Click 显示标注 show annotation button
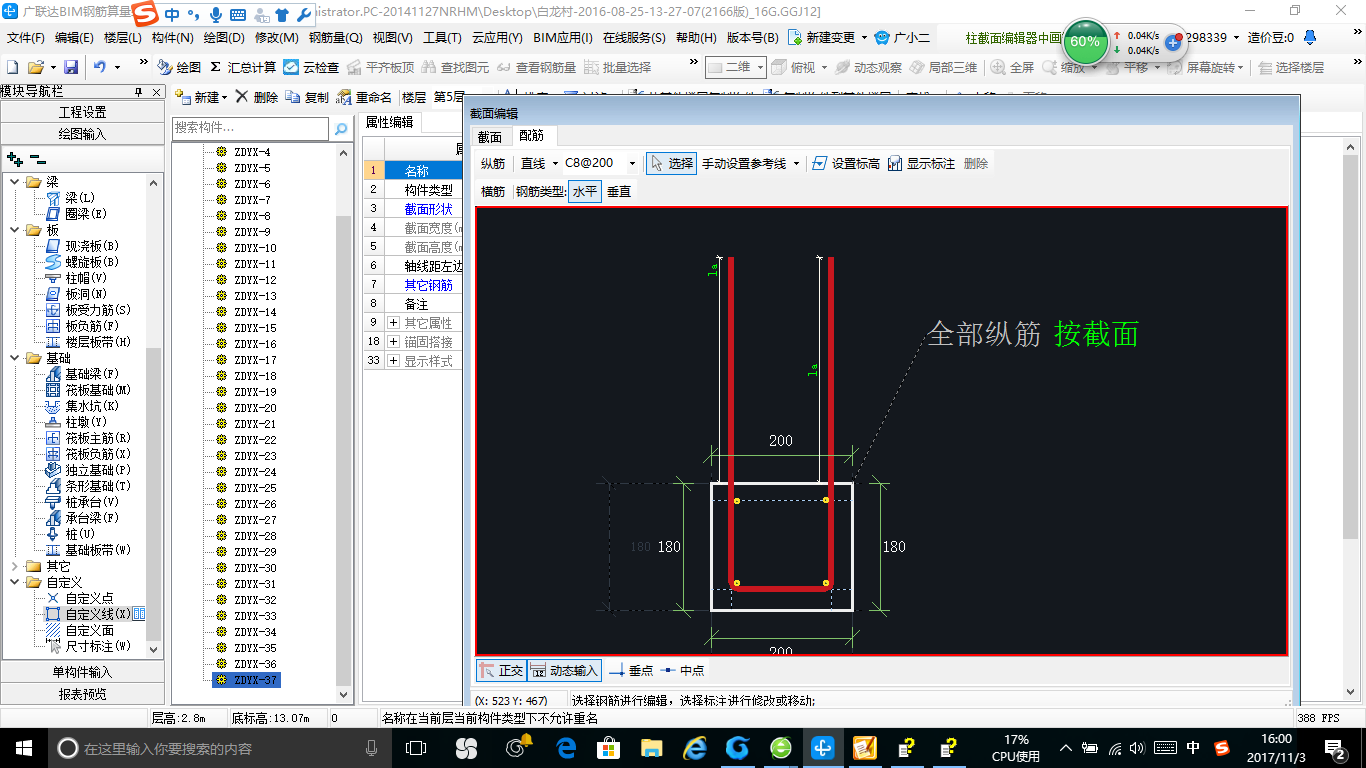This screenshot has width=1366, height=768. pyautogui.click(x=921, y=163)
